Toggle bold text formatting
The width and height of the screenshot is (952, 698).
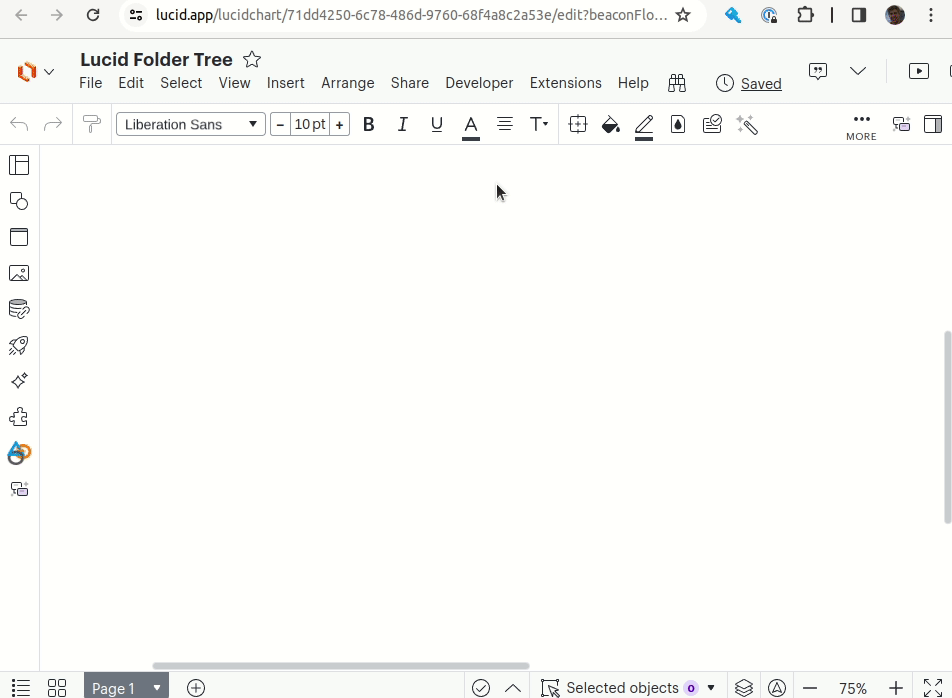[368, 124]
